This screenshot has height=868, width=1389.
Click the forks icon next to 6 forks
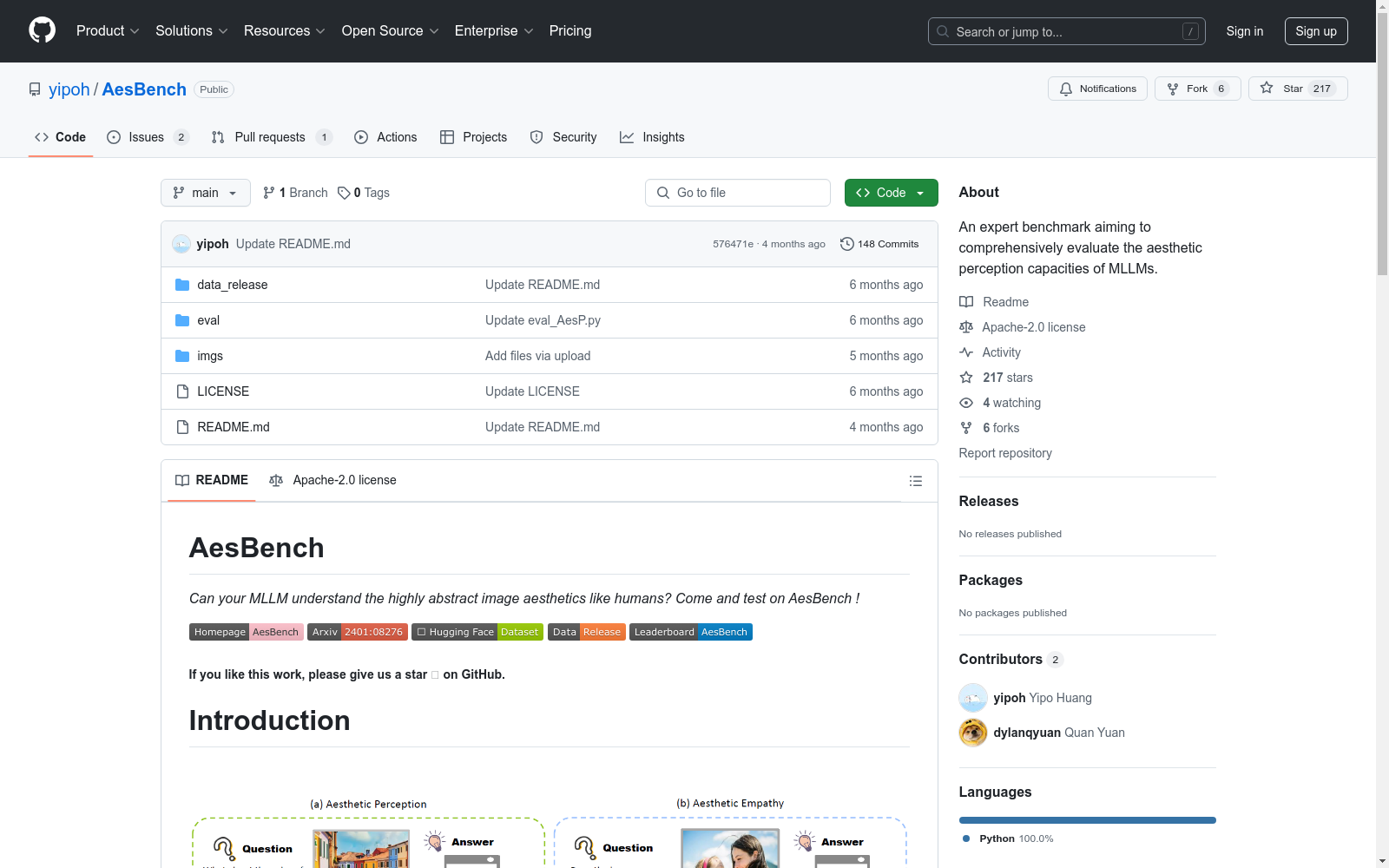point(966,428)
